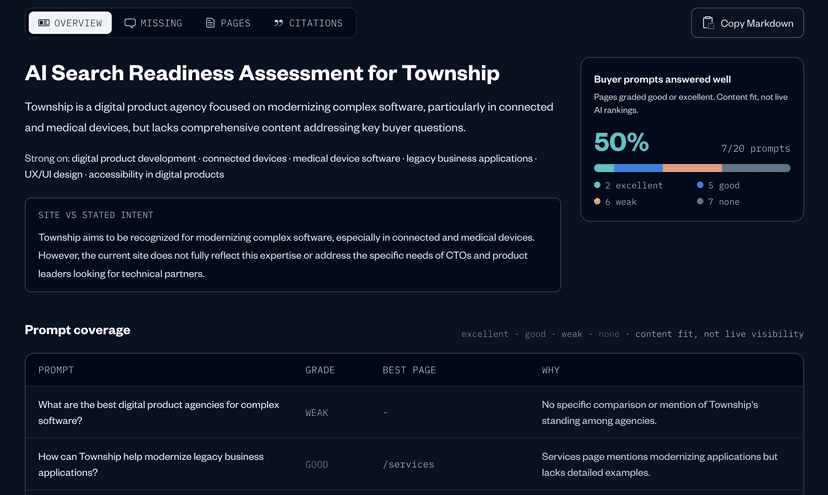Image resolution: width=828 pixels, height=495 pixels.
Task: Click the GRADE column header
Action: click(320, 370)
